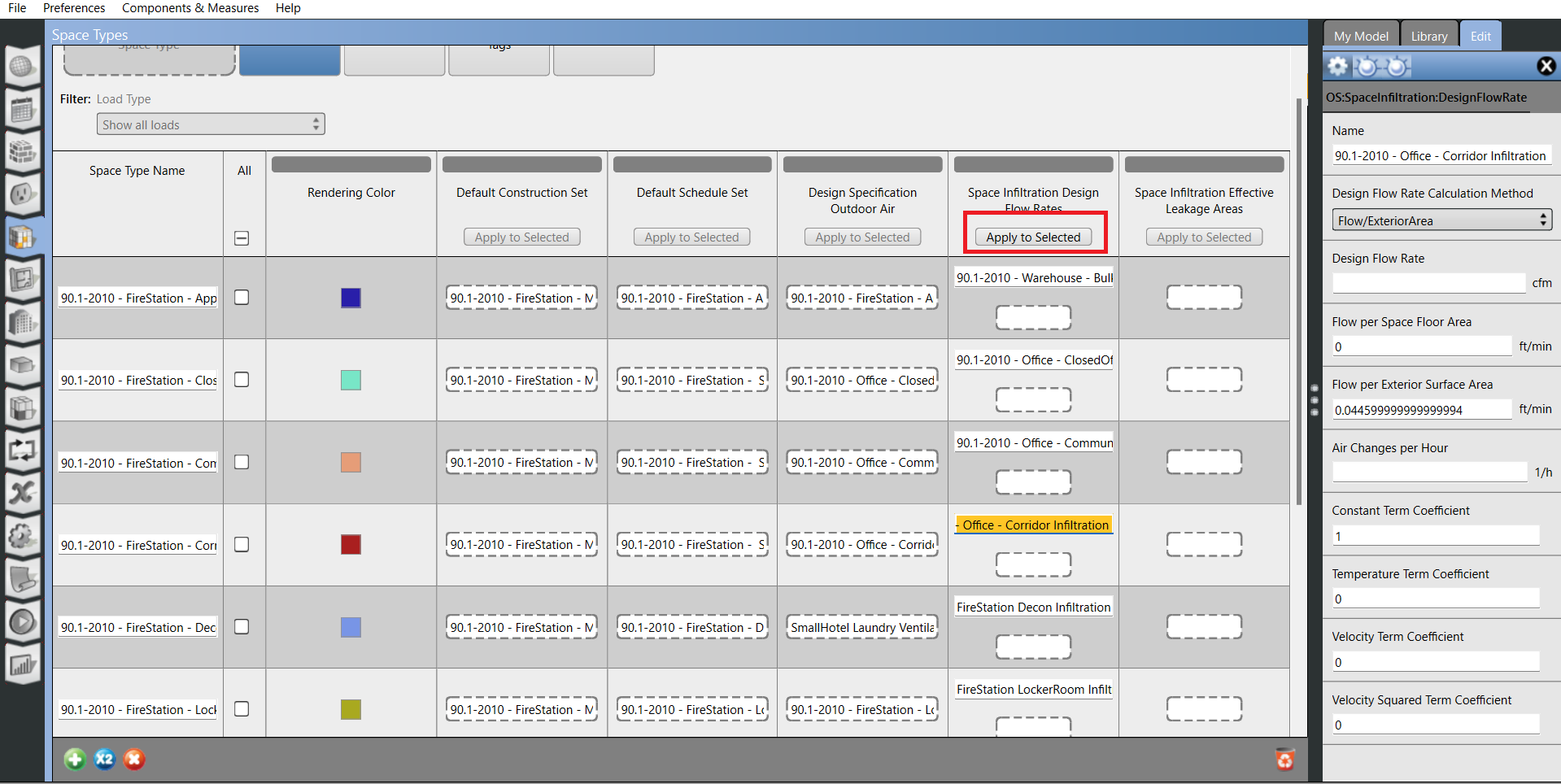Viewport: 1561px width, 784px height.
Task: Open the File menu
Action: [x=17, y=8]
